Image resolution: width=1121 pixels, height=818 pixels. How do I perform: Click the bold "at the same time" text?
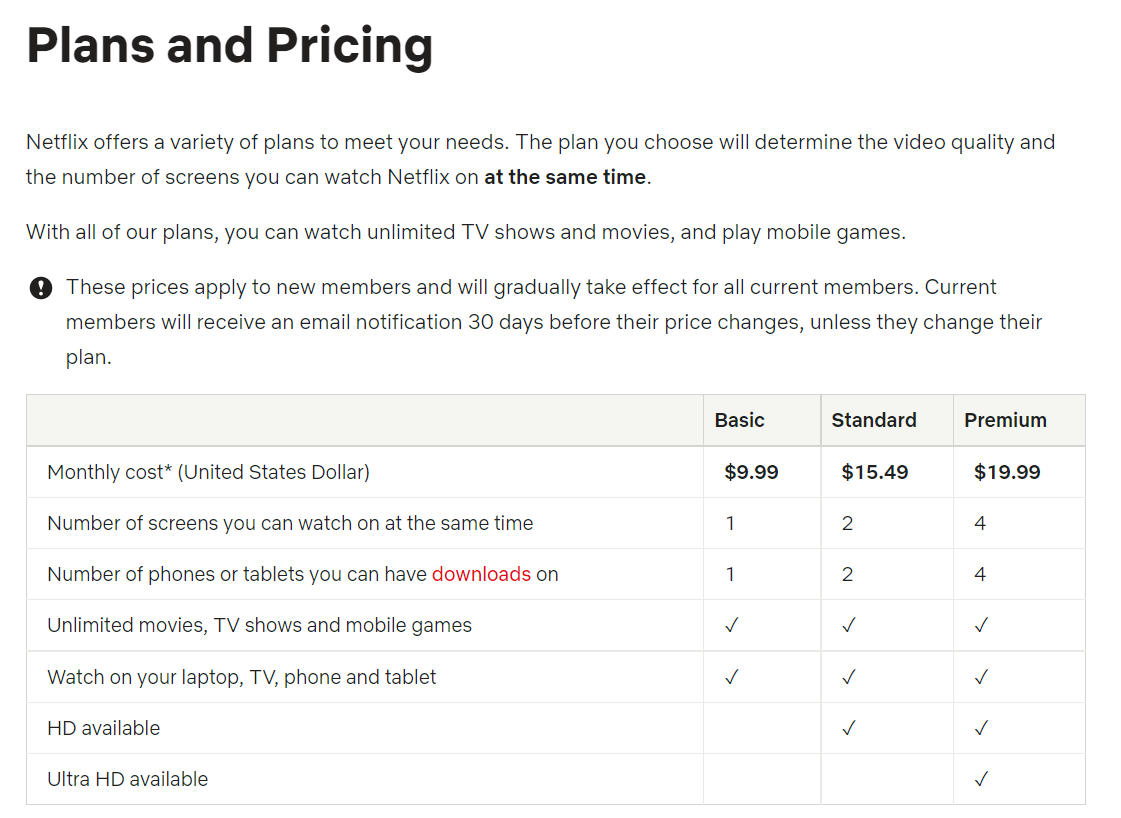click(x=565, y=178)
